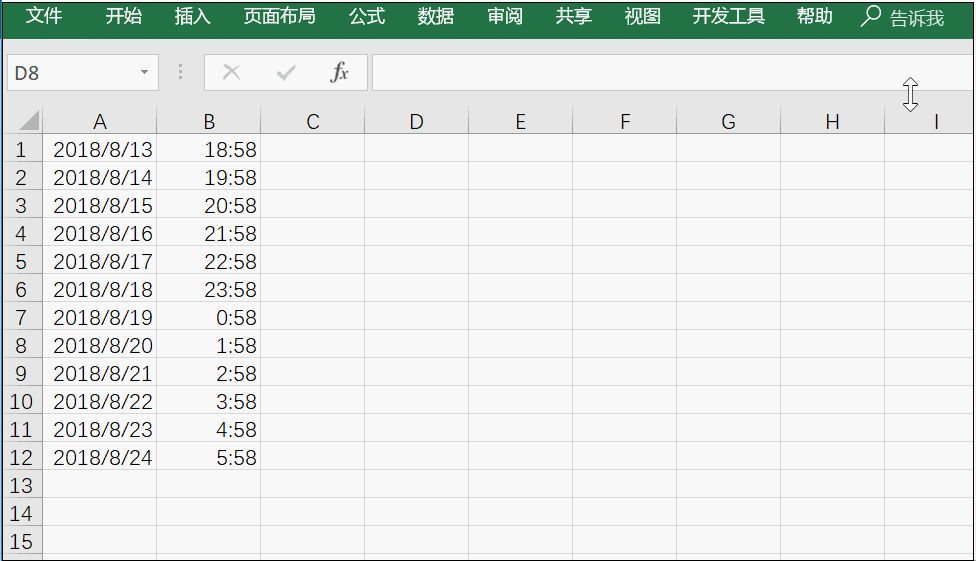This screenshot has width=976, height=561.
Task: Select cell containing 2018/8/17
Action: tap(100, 261)
